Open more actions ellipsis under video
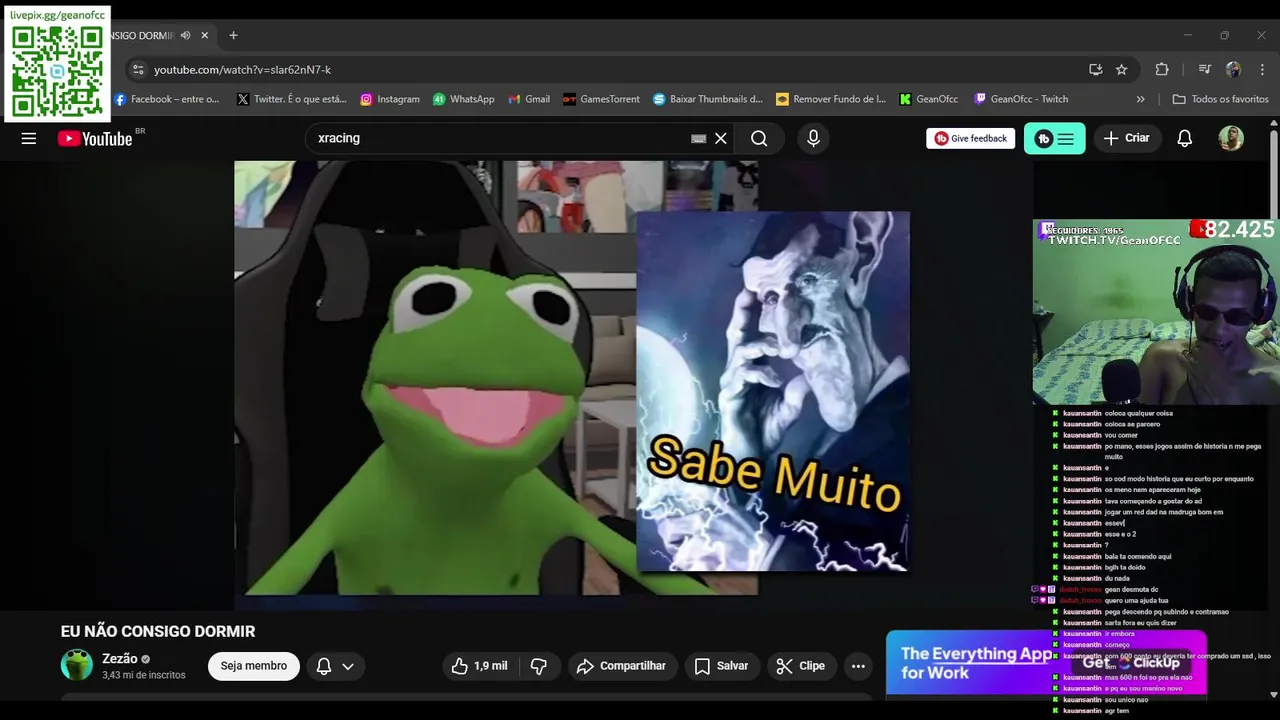Viewport: 1280px width, 720px height. pyautogui.click(x=858, y=666)
